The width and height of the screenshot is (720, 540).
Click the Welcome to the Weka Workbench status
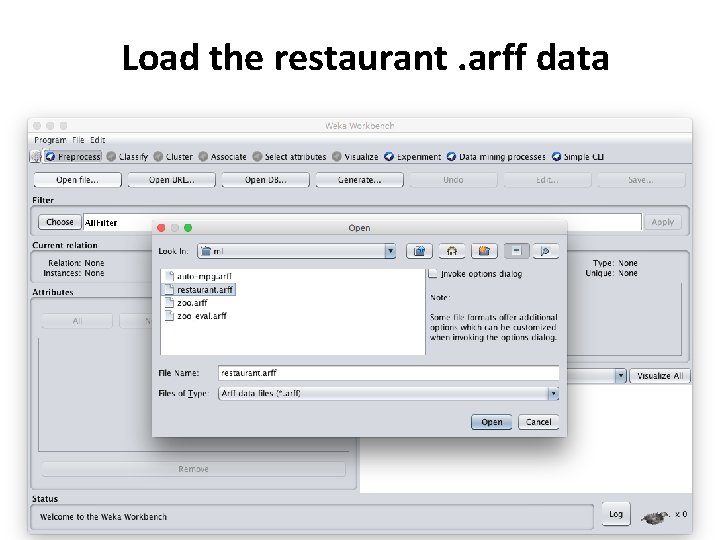tap(103, 517)
